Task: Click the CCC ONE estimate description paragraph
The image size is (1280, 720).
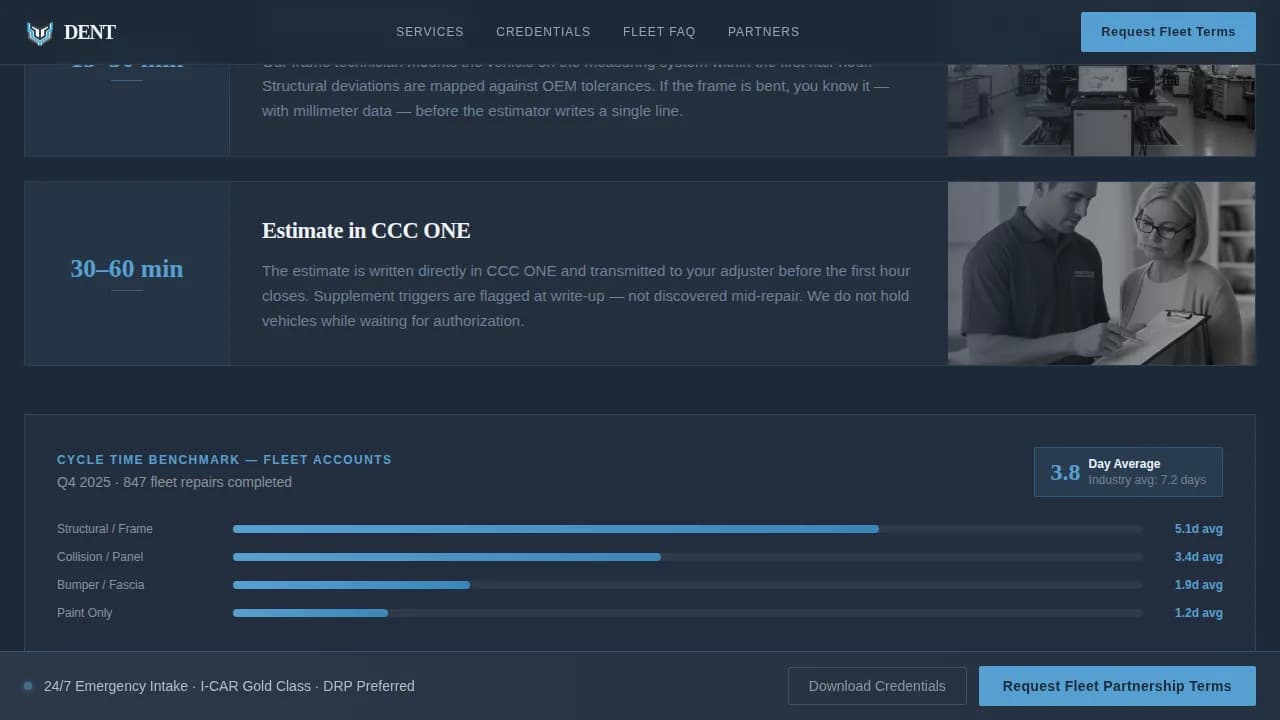Action: click(586, 296)
